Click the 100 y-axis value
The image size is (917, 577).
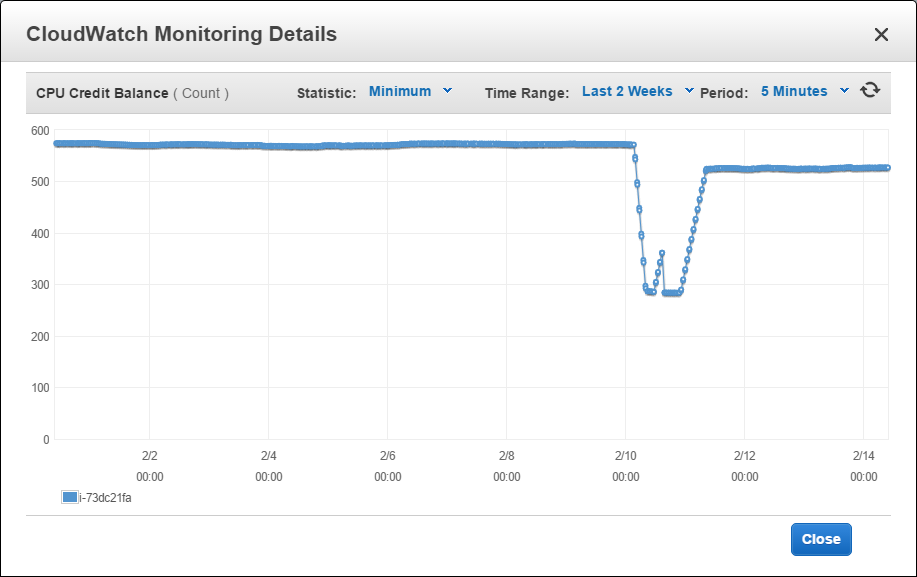click(x=40, y=388)
